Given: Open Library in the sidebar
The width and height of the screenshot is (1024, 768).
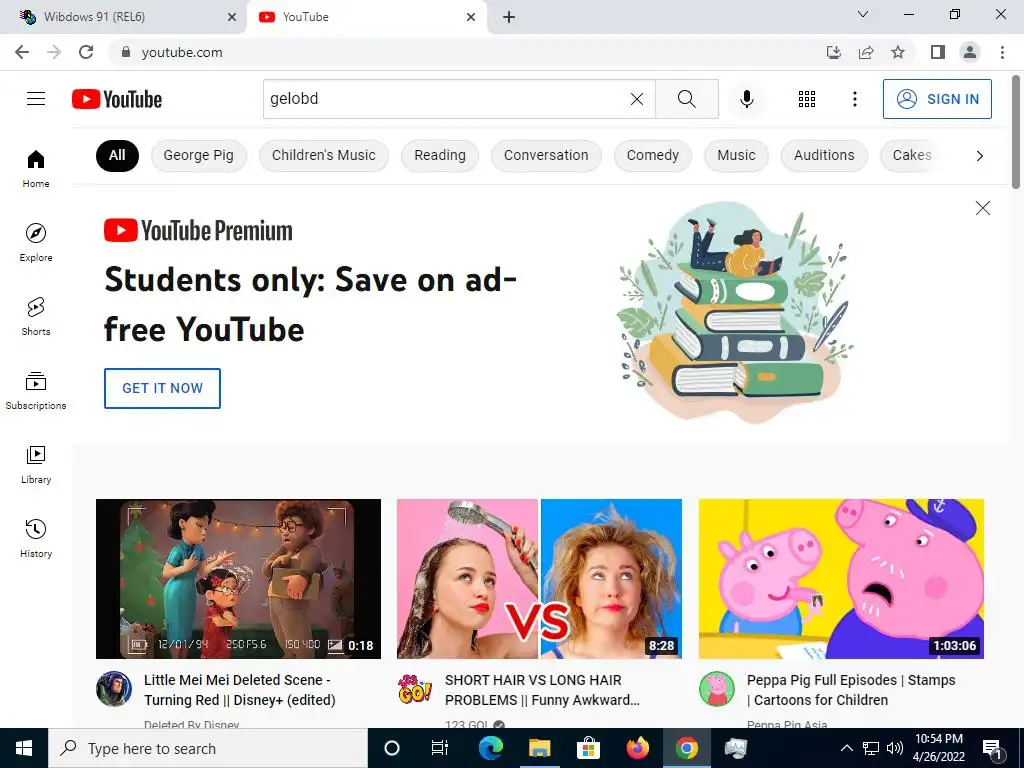Looking at the screenshot, I should tap(36, 464).
